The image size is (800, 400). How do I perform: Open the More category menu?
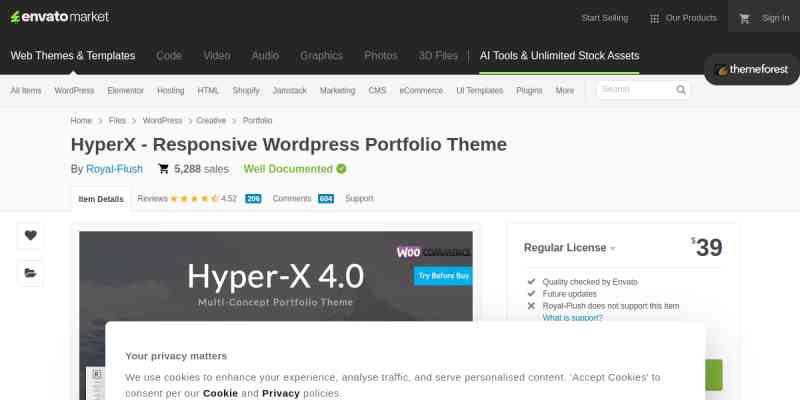point(565,90)
